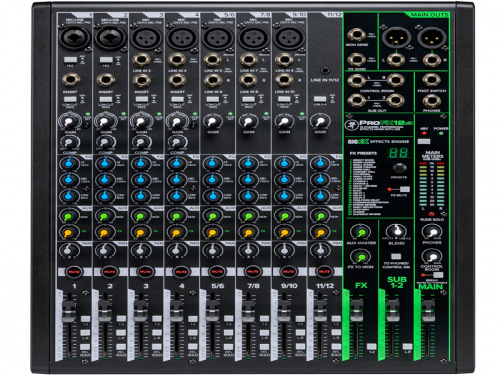Toggle the TO PHONES/CONTROL RM switch
500x375 pixels.
(x=396, y=256)
